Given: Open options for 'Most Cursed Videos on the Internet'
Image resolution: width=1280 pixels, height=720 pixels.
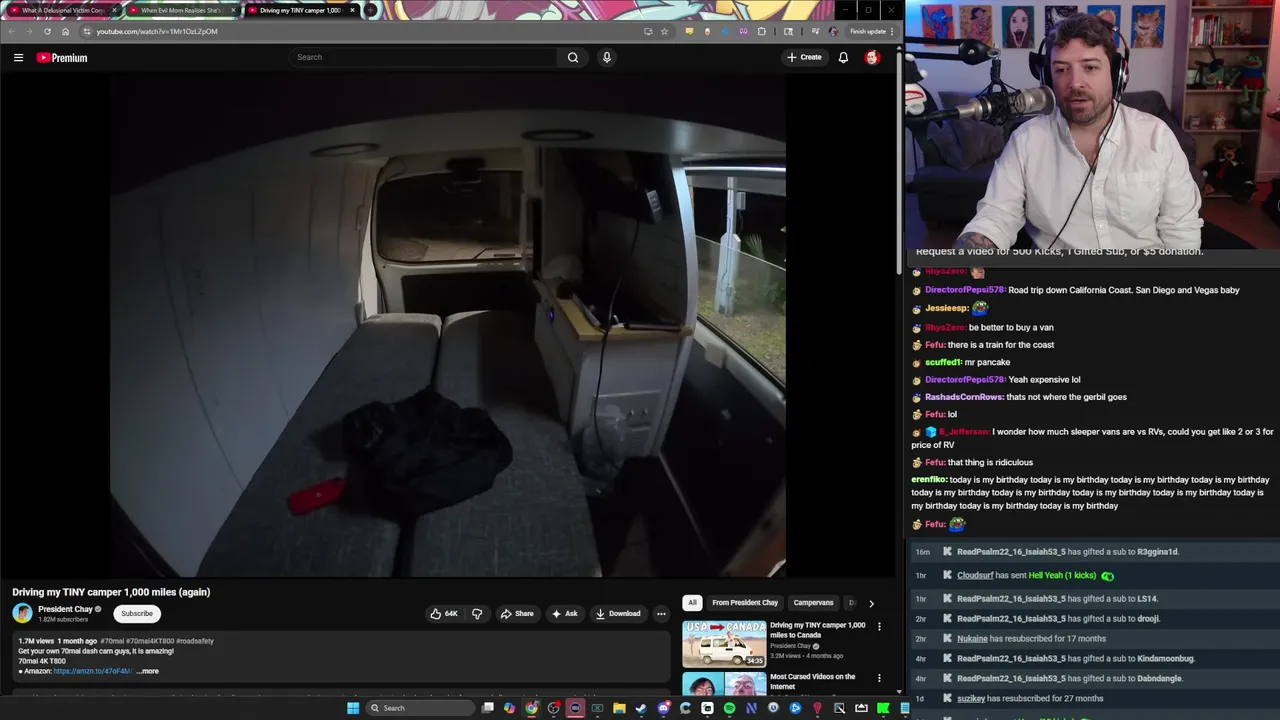Looking at the screenshot, I should (879, 678).
